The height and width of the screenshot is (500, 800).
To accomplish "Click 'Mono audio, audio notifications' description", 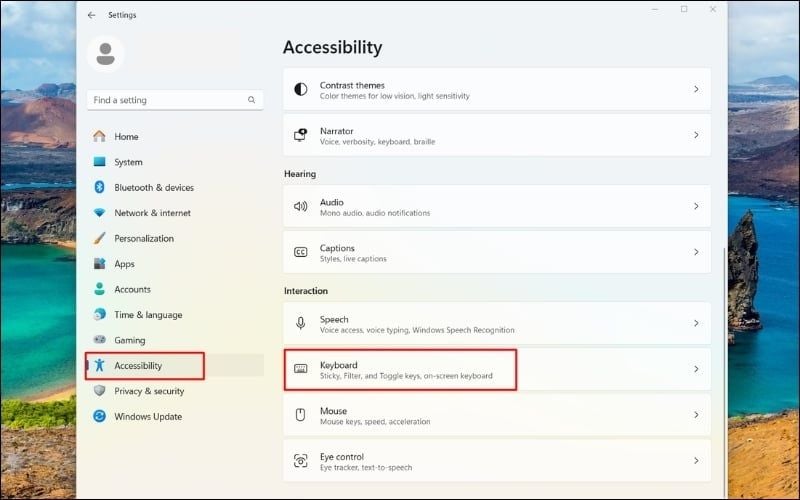I will [375, 213].
